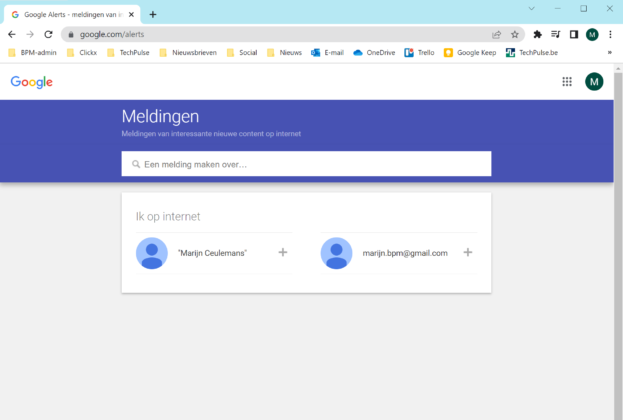
Task: Add alert for "Marijn Ceulemans" with plus
Action: [x=282, y=252]
